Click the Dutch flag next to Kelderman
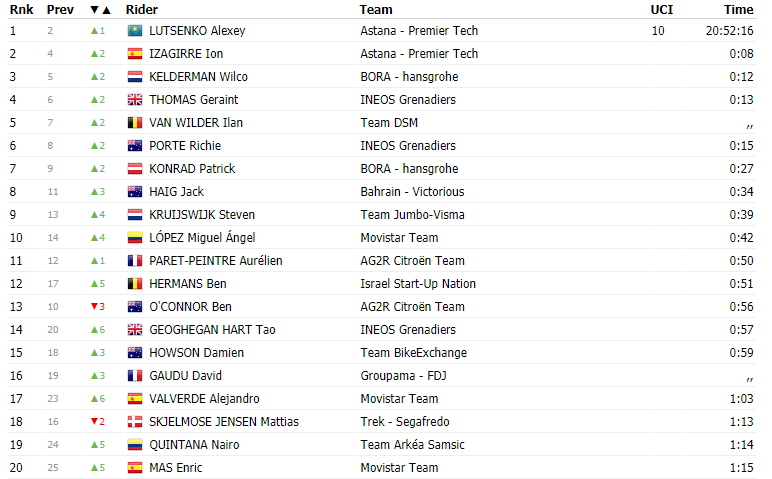The width and height of the screenshot is (772, 479). point(134,77)
